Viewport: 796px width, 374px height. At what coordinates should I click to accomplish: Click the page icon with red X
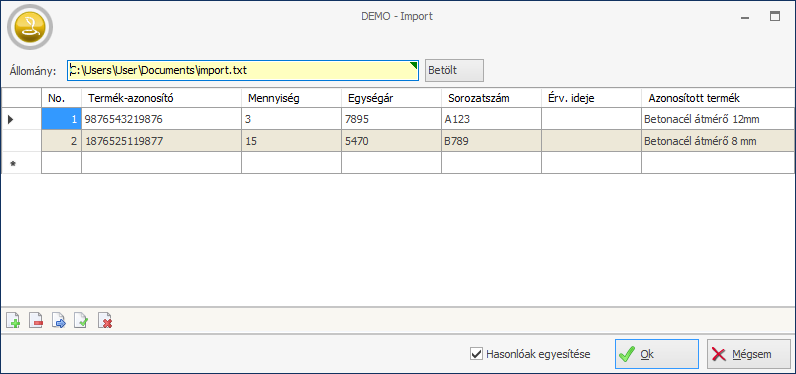click(x=105, y=321)
